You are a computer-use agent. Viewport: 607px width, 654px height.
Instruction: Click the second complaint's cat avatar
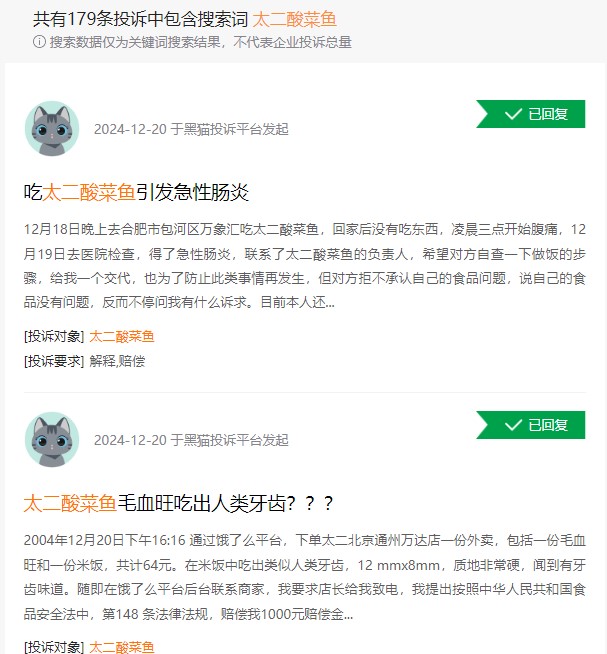pyautogui.click(x=52, y=440)
